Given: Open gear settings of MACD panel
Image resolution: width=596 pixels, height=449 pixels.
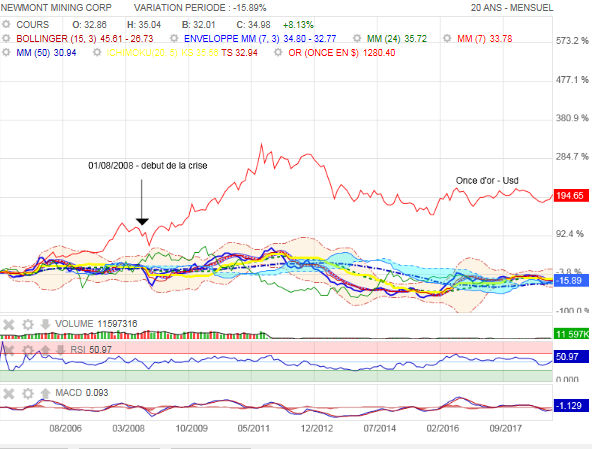Looking at the screenshot, I should [28, 393].
